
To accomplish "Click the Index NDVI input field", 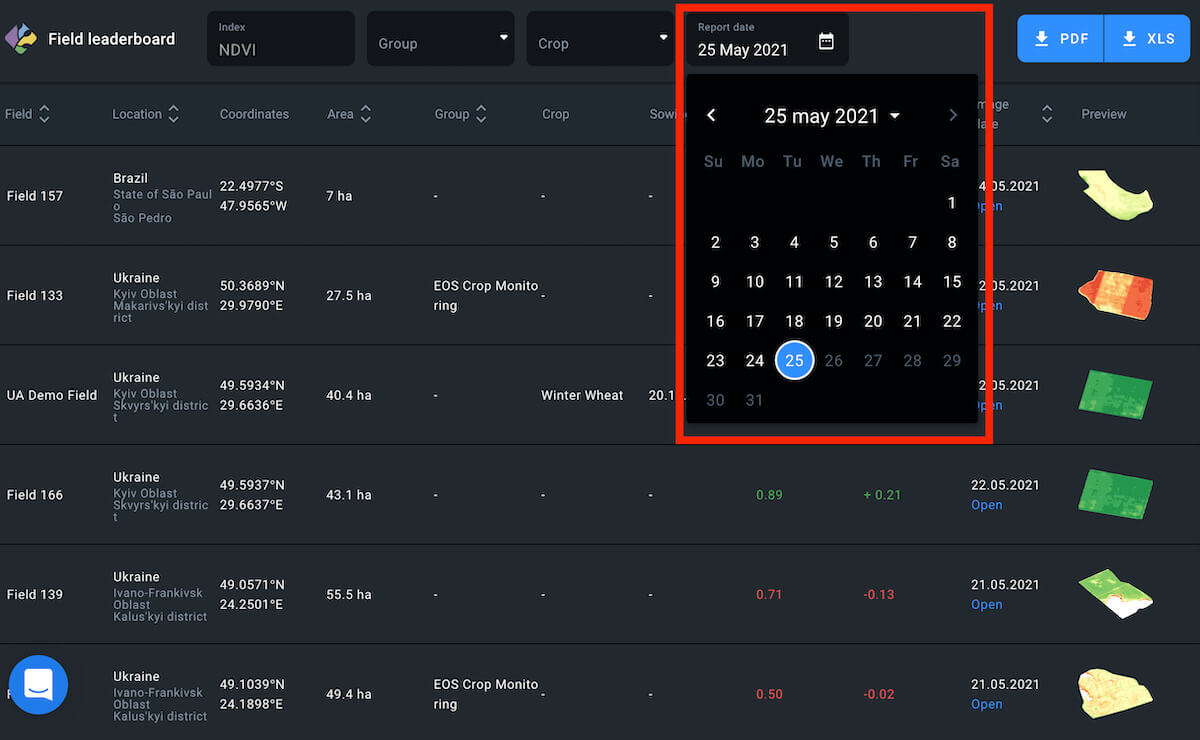I will click(281, 39).
